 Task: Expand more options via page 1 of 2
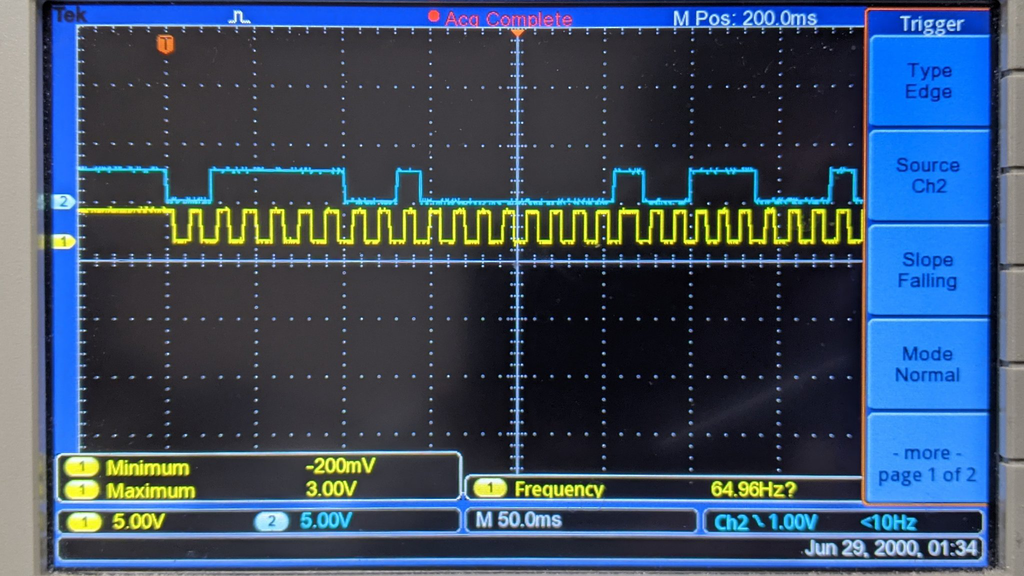tap(928, 462)
